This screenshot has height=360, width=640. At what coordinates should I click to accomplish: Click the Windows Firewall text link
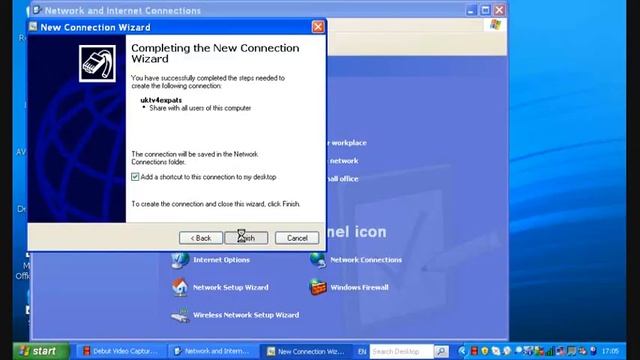pos(359,287)
